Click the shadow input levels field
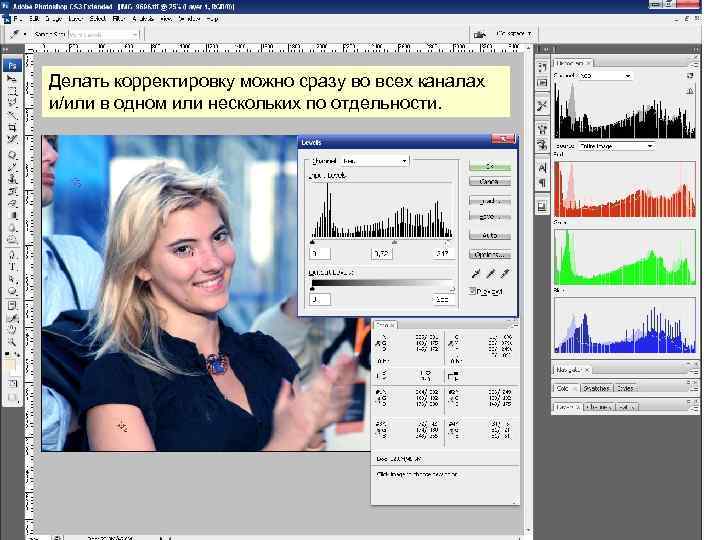The height and width of the screenshot is (540, 720). click(320, 253)
